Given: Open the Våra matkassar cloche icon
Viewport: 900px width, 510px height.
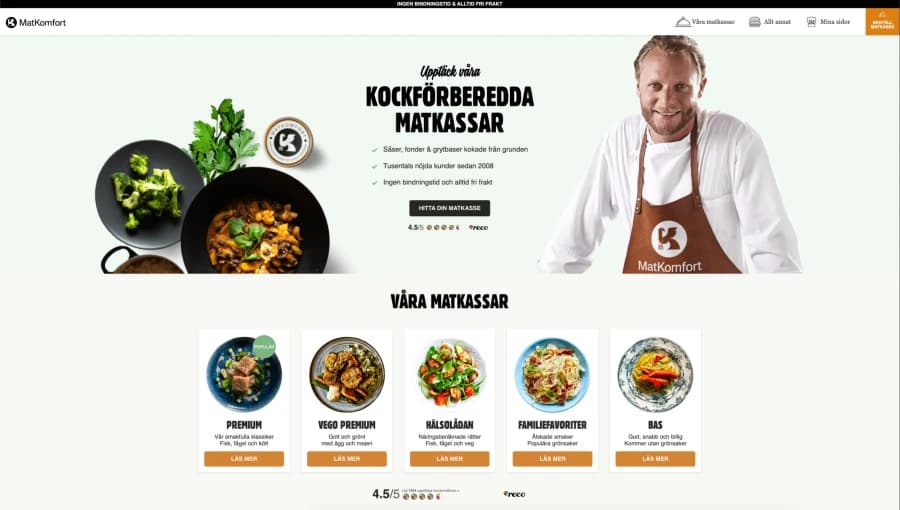Looking at the screenshot, I should pyautogui.click(x=682, y=22).
